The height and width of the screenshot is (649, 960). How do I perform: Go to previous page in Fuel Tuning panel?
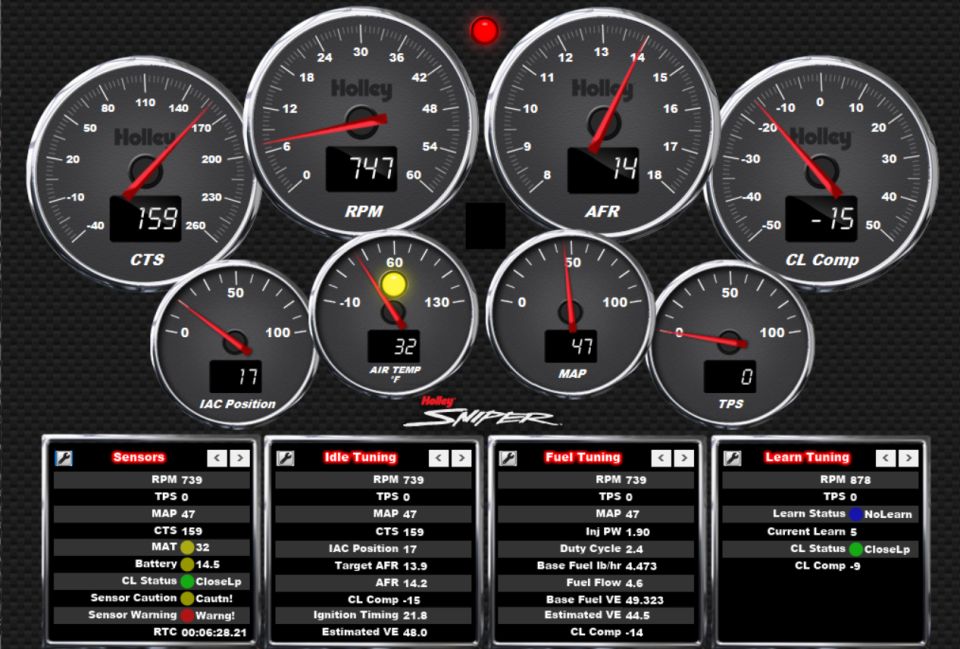point(661,458)
